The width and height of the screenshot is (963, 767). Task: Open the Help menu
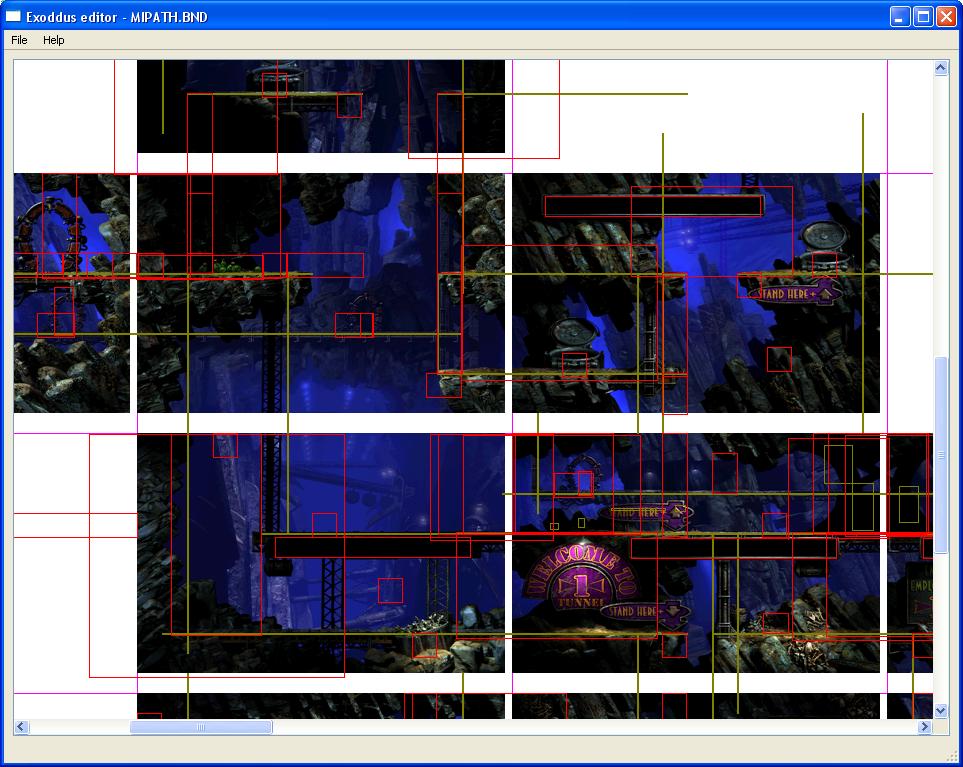(x=53, y=40)
